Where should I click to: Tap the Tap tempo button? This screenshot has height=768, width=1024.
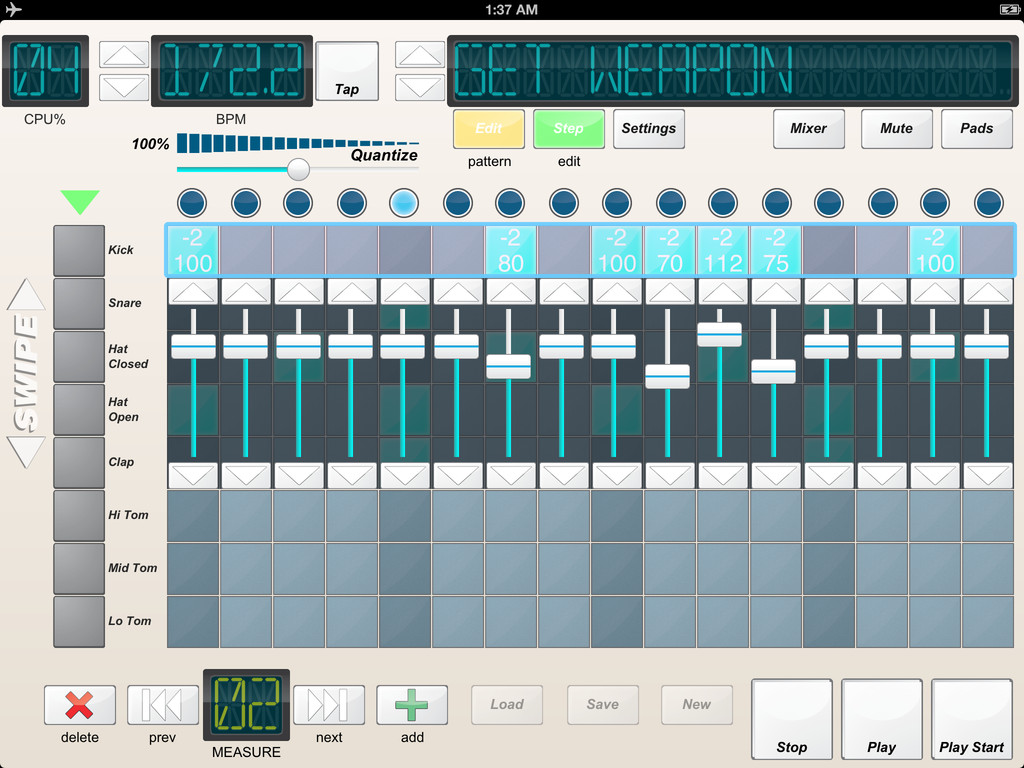pyautogui.click(x=347, y=71)
